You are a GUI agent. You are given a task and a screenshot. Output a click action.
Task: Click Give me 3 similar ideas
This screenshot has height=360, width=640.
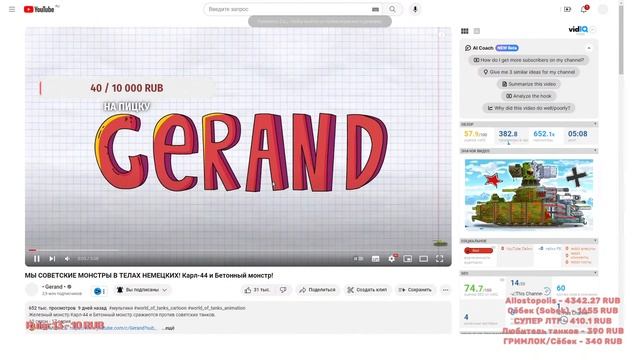point(529,72)
